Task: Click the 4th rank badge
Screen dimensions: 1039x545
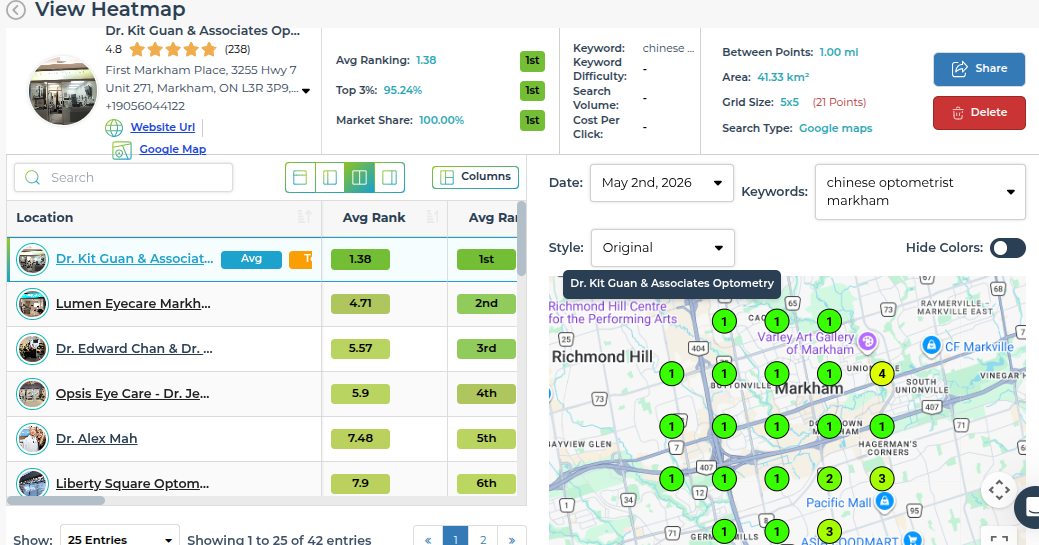Action: point(486,394)
